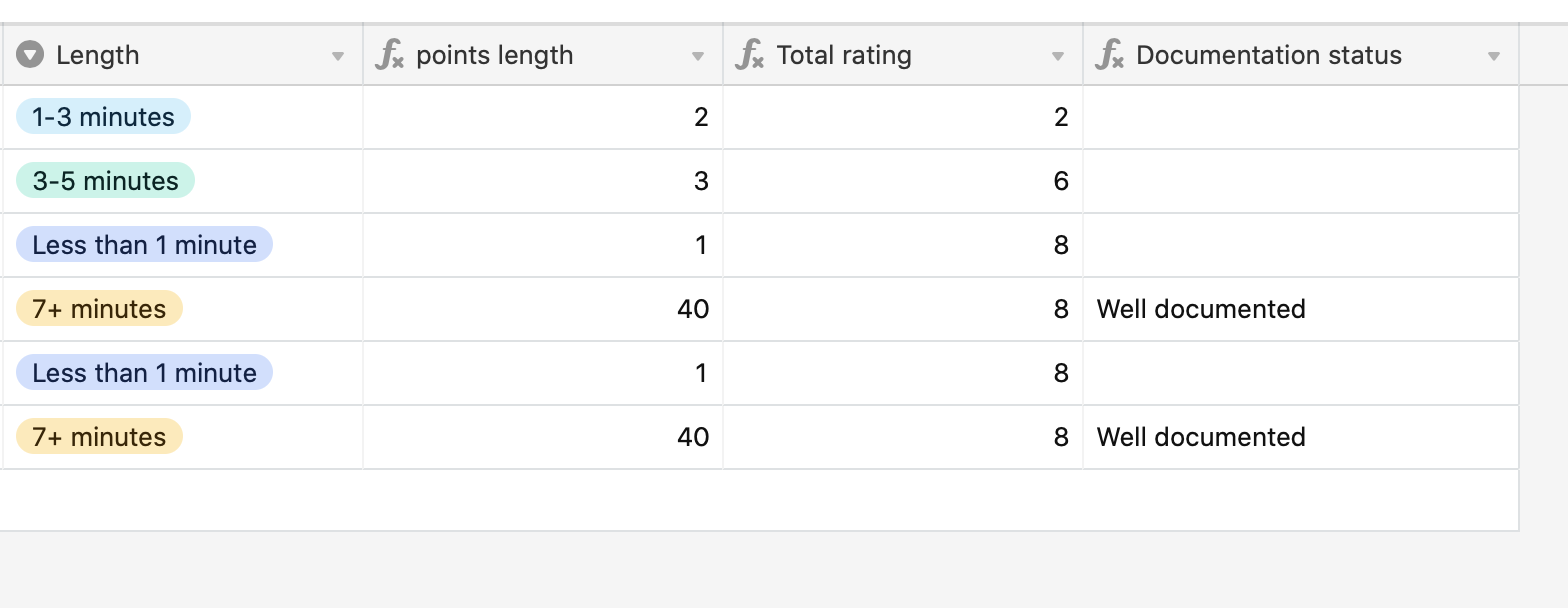
Task: Select the 3-5 minutes green tag
Action: (105, 181)
